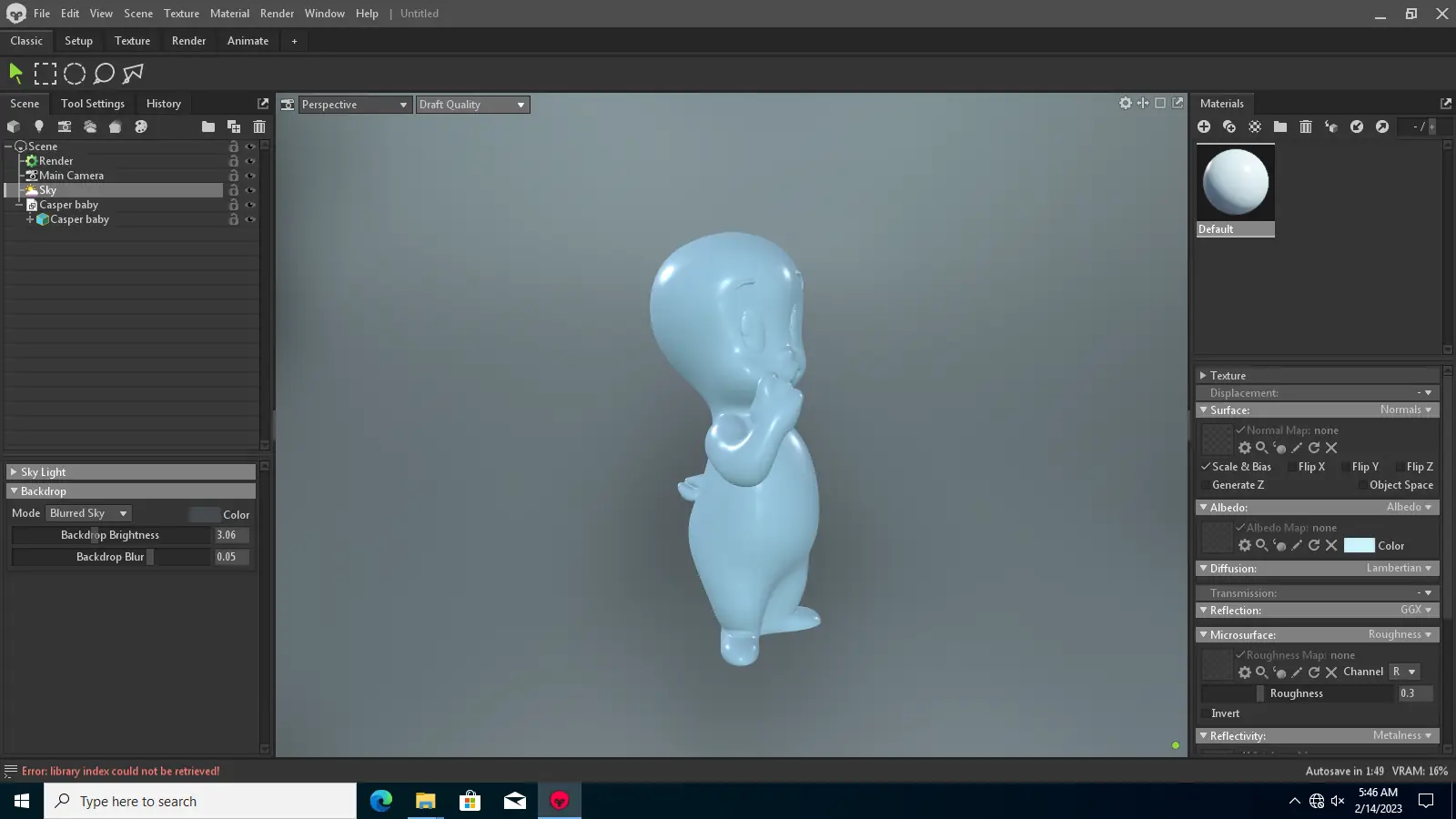Click the Albedo Color swatch
The height and width of the screenshot is (819, 1456).
coord(1359,545)
